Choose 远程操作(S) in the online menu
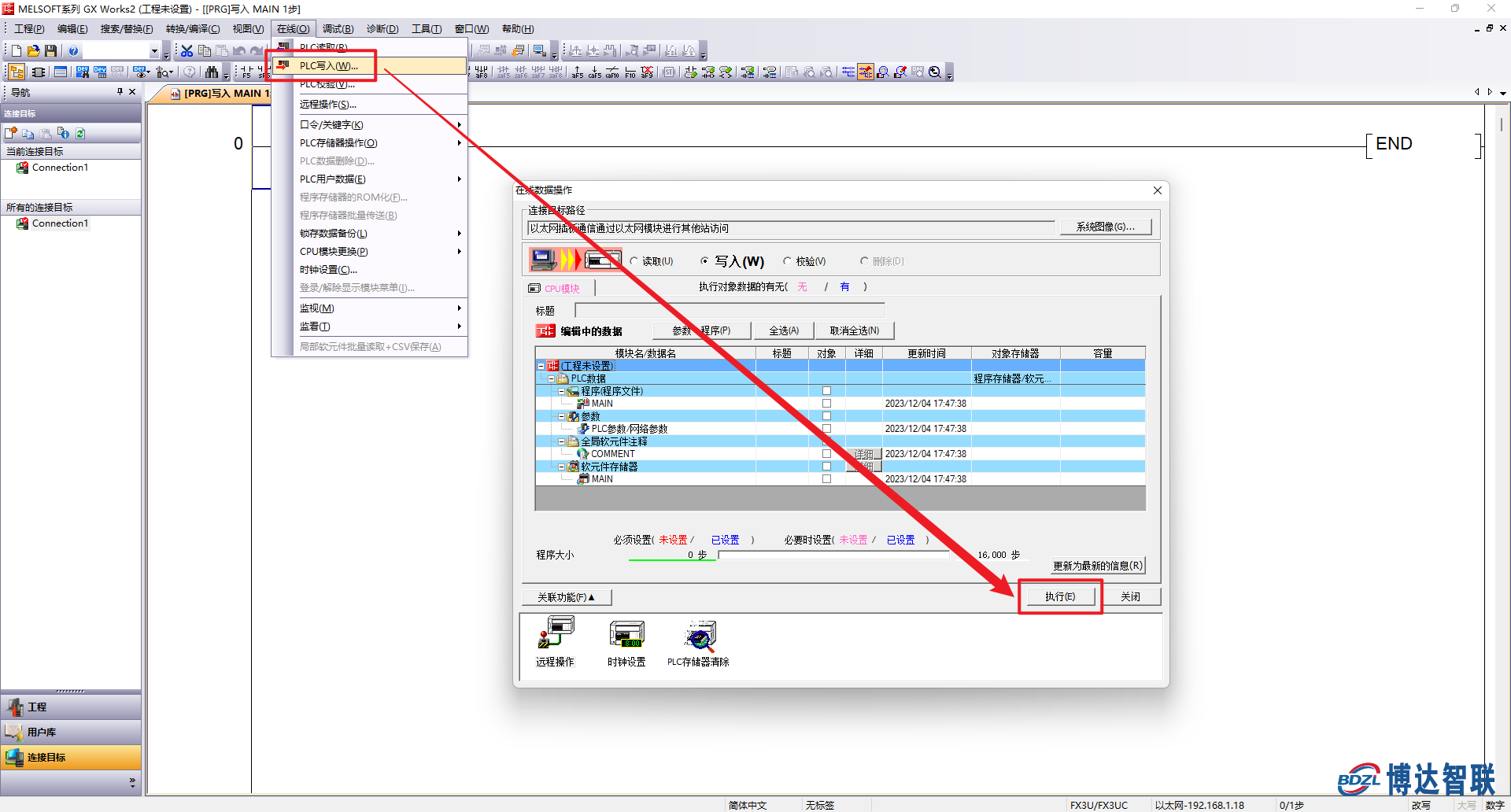Viewport: 1511px width, 812px height. [x=328, y=105]
